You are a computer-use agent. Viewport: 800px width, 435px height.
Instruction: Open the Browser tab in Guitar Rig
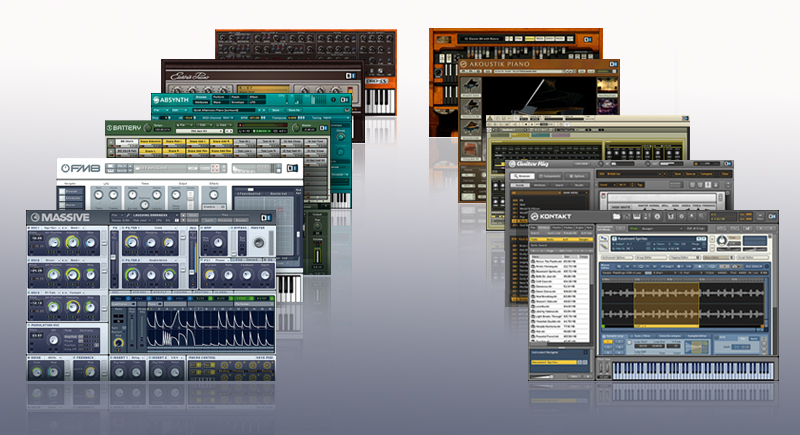point(522,176)
